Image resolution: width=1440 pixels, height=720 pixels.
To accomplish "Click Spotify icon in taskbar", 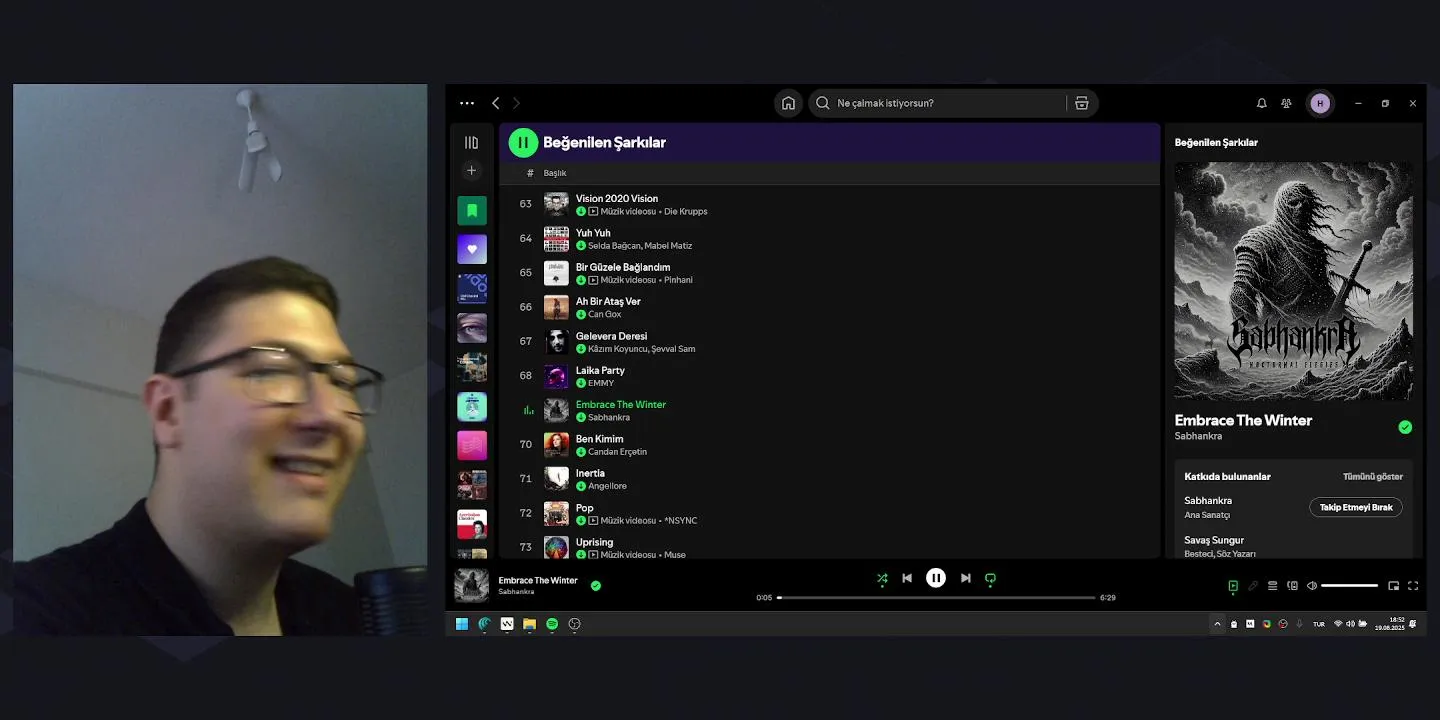I will [552, 624].
